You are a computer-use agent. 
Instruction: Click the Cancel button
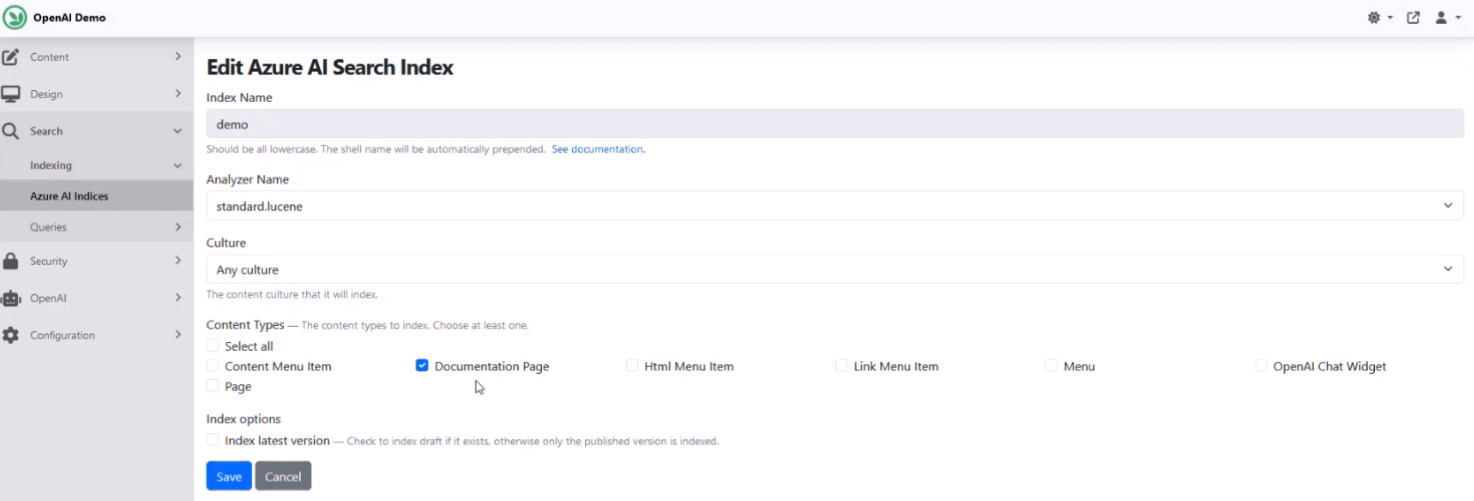(283, 476)
